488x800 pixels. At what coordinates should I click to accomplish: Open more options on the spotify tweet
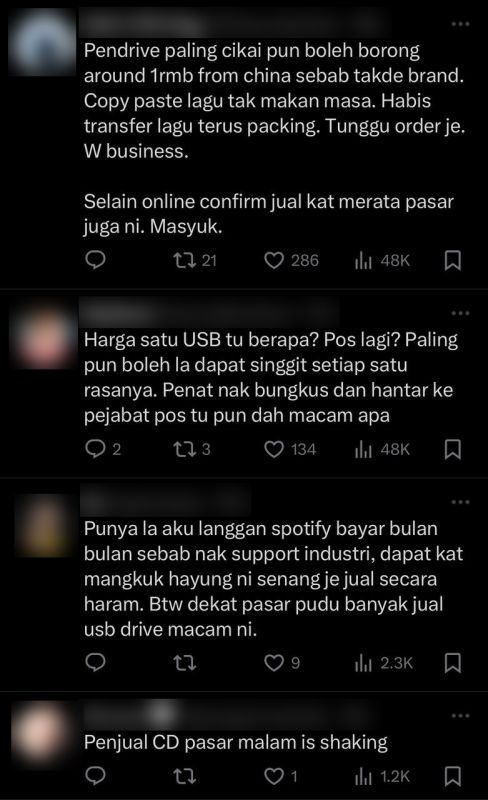pos(460,502)
